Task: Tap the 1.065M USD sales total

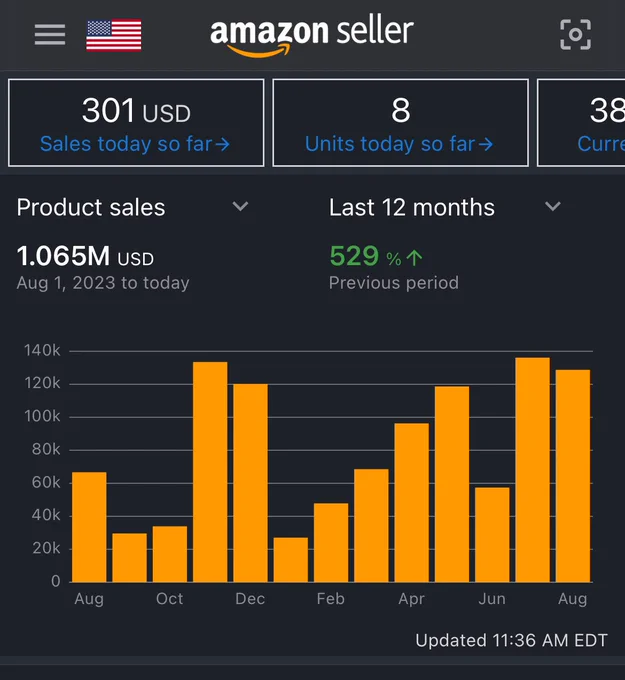Action: click(x=85, y=256)
